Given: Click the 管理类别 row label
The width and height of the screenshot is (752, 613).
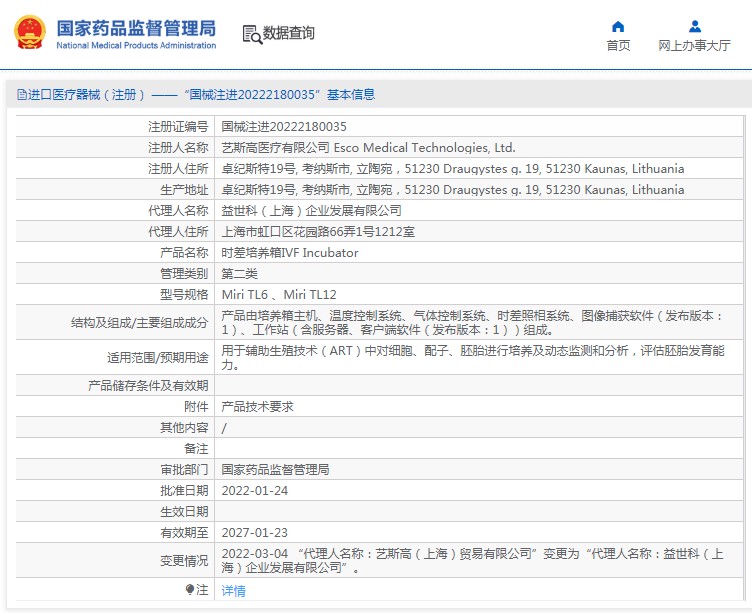Looking at the screenshot, I should [184, 274].
